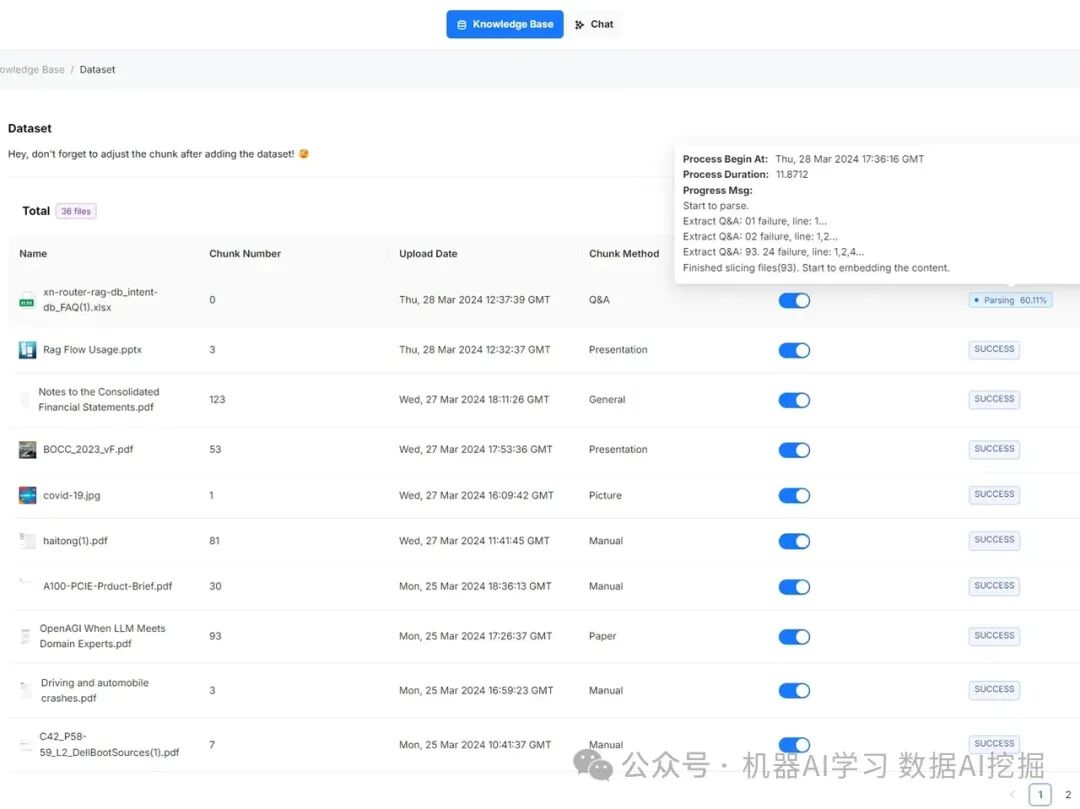Click the Chunk Number column header

(245, 254)
